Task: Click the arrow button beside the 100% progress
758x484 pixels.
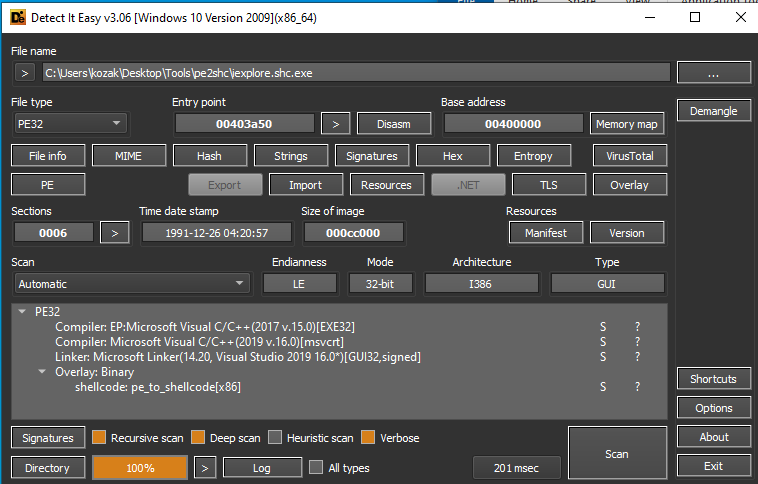Action: (204, 467)
